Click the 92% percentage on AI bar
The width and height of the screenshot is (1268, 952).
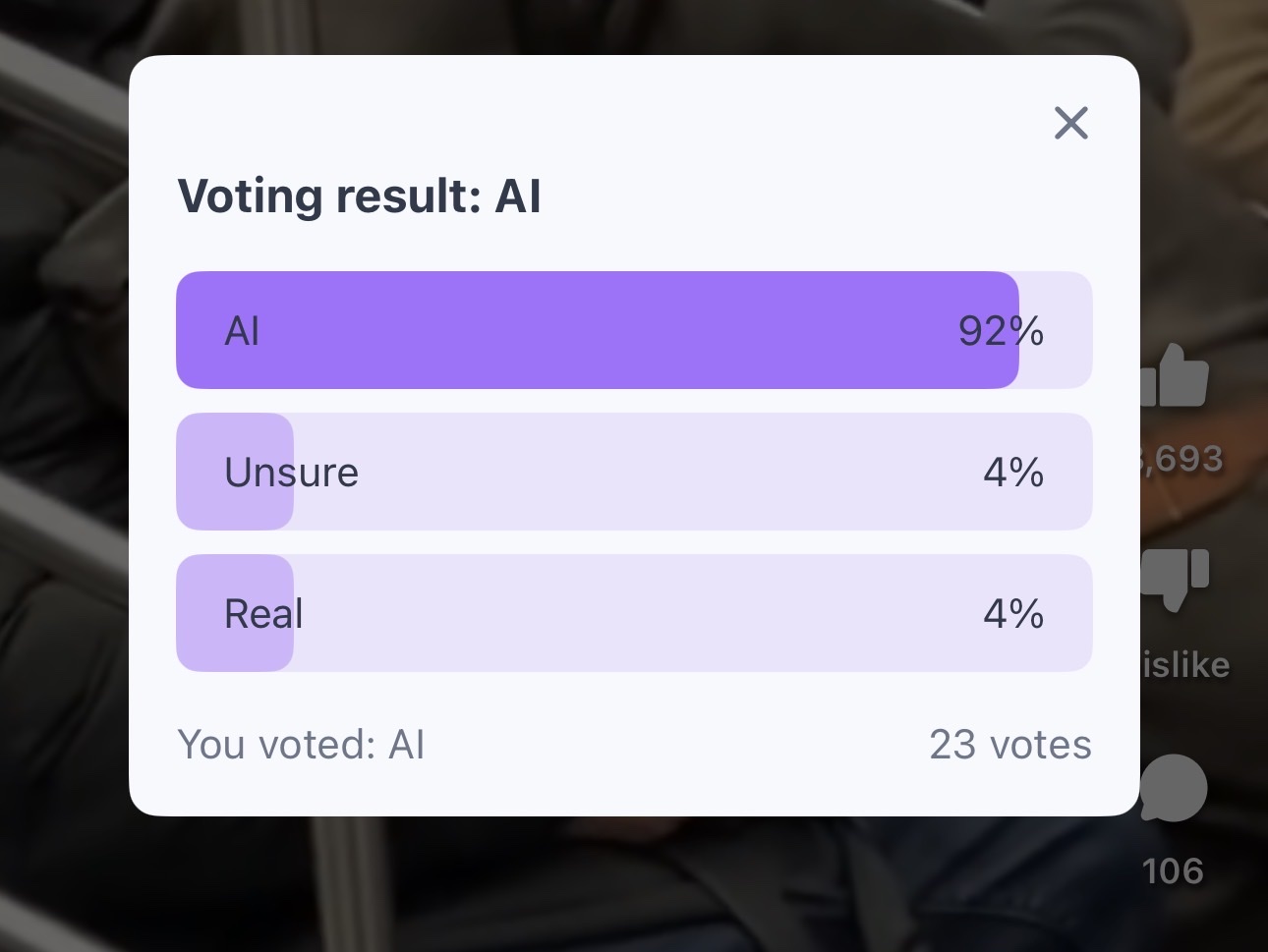(x=1001, y=331)
